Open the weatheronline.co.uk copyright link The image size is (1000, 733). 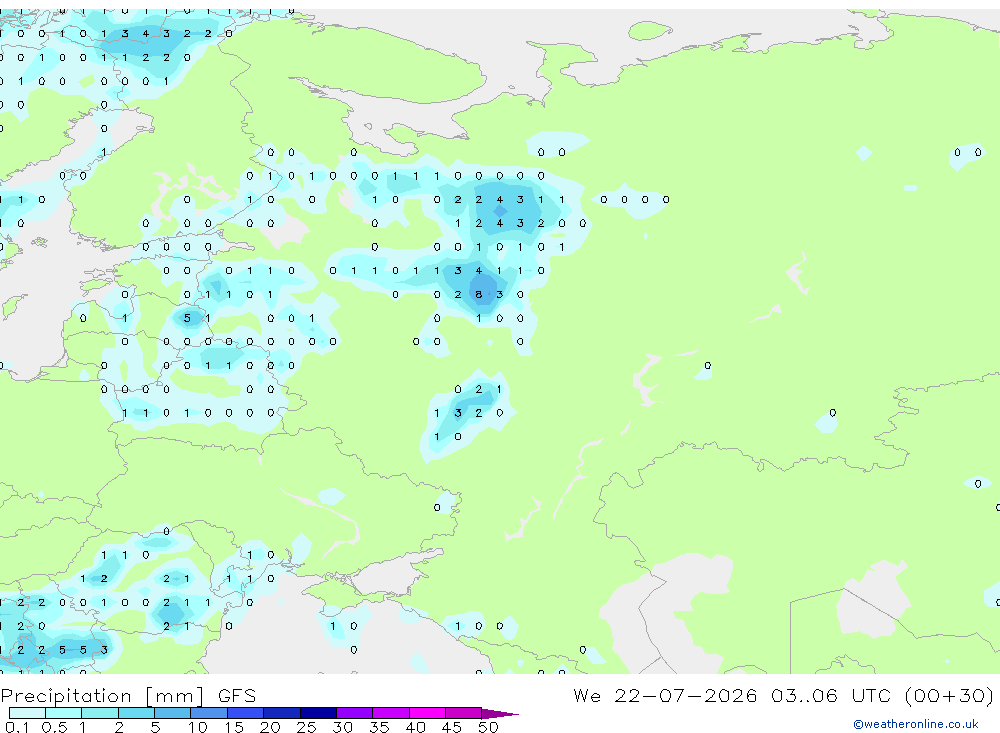[915, 724]
